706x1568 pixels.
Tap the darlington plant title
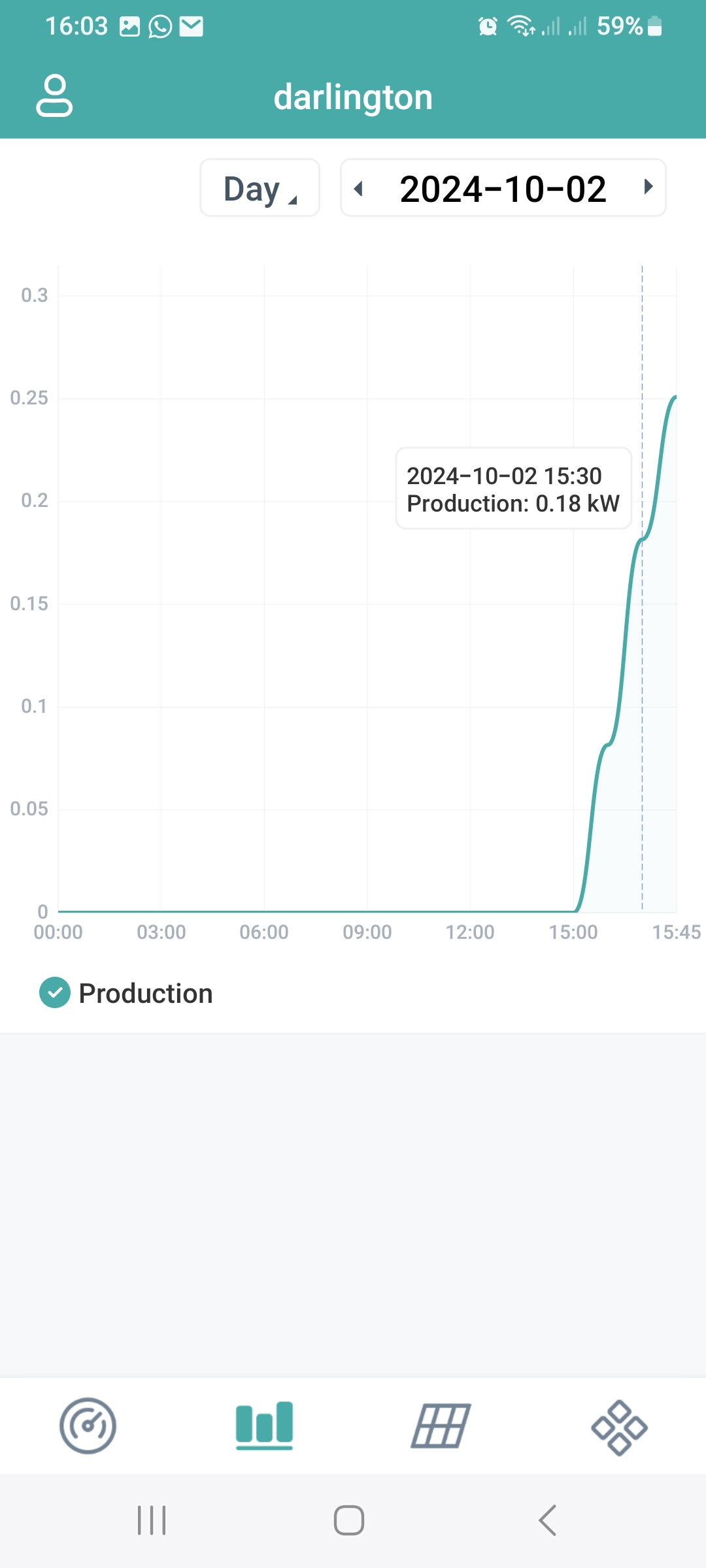(x=353, y=97)
